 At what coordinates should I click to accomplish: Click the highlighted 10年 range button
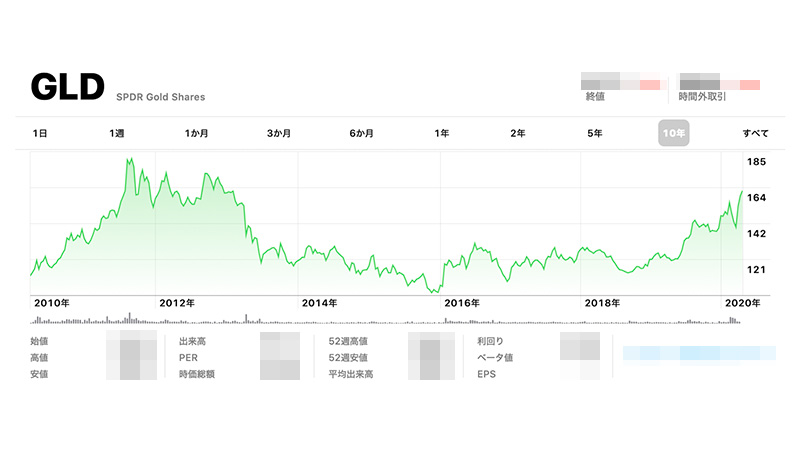coord(673,133)
